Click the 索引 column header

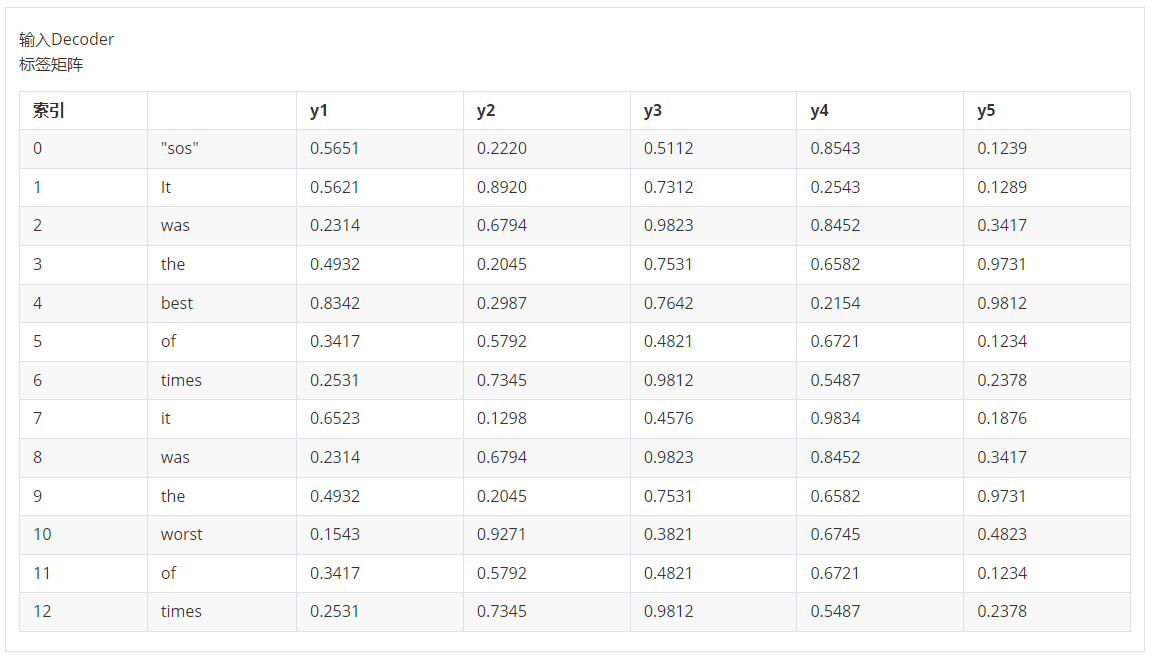pyautogui.click(x=49, y=111)
